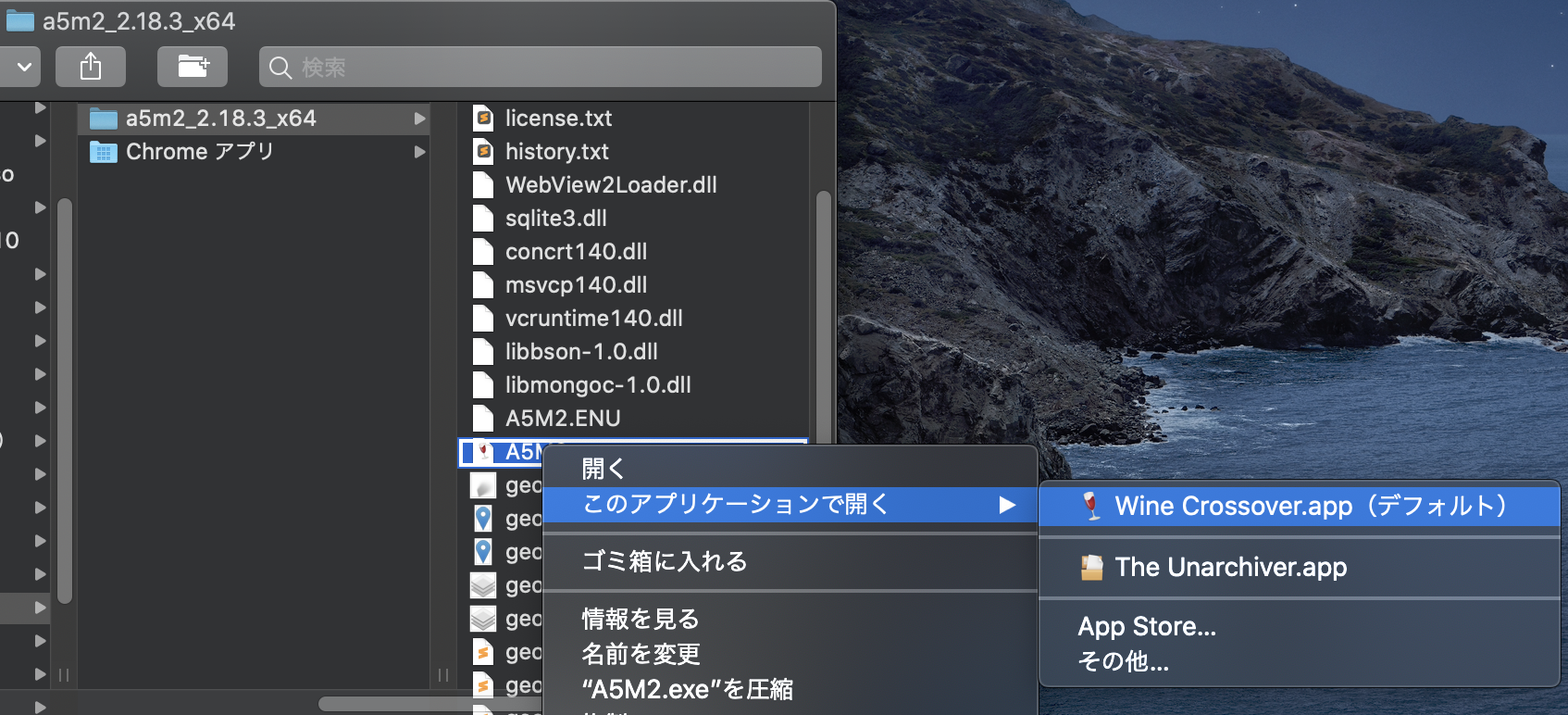
Task: Select libbson-1.0.dll file name
Action: (x=581, y=352)
